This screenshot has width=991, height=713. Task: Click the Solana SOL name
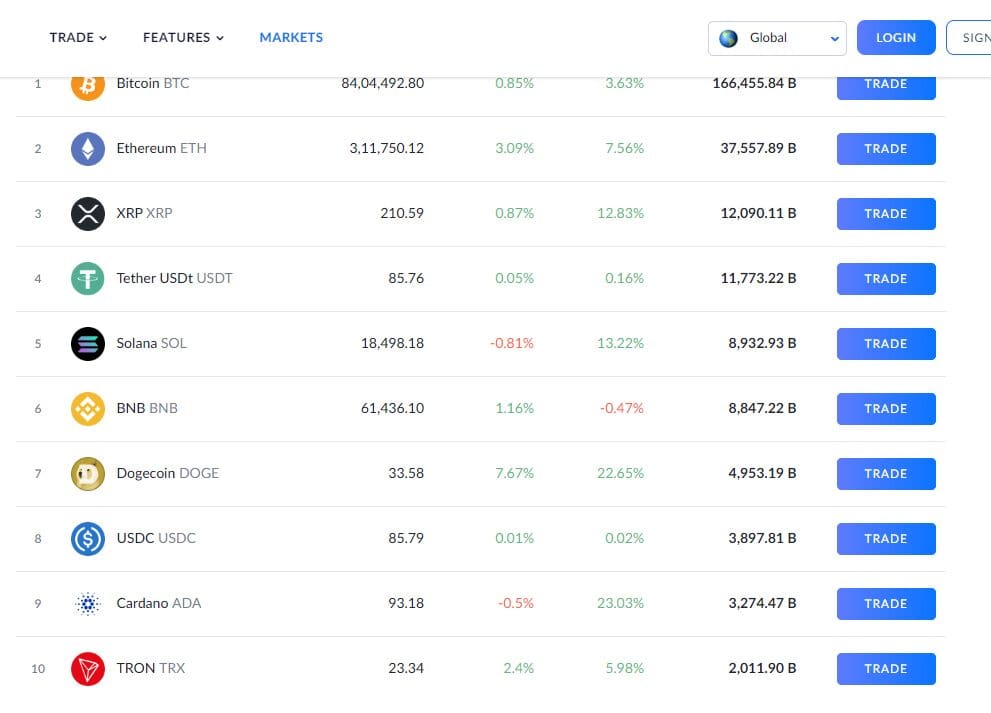pos(152,343)
